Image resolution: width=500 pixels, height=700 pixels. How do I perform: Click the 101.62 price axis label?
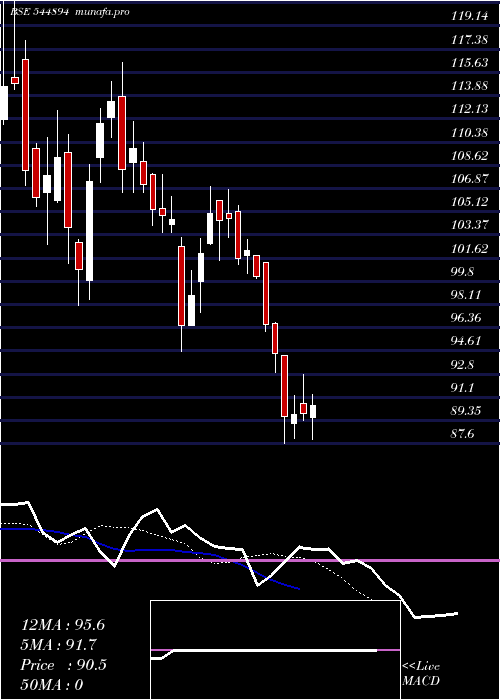[469, 249]
